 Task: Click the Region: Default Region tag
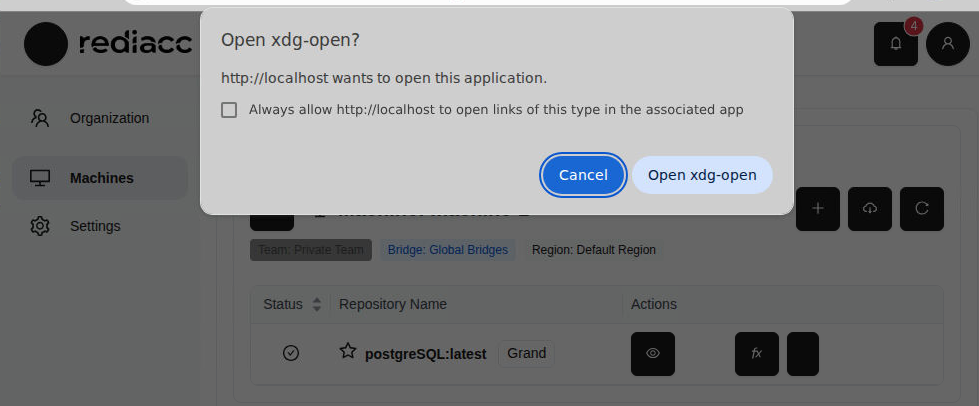point(594,250)
